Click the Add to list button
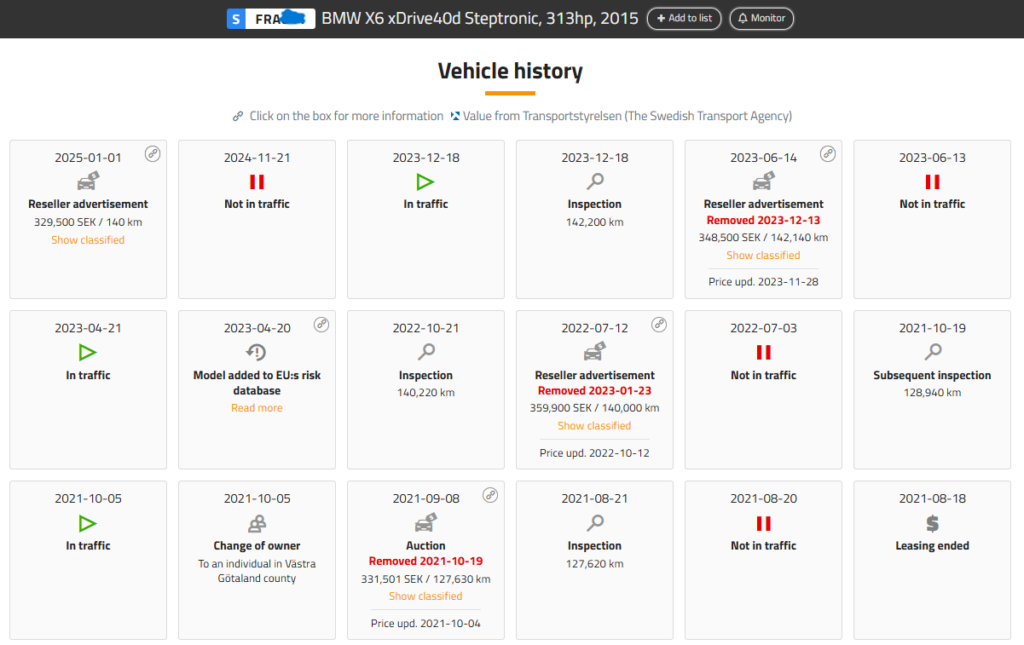This screenshot has width=1024, height=645. point(684,19)
